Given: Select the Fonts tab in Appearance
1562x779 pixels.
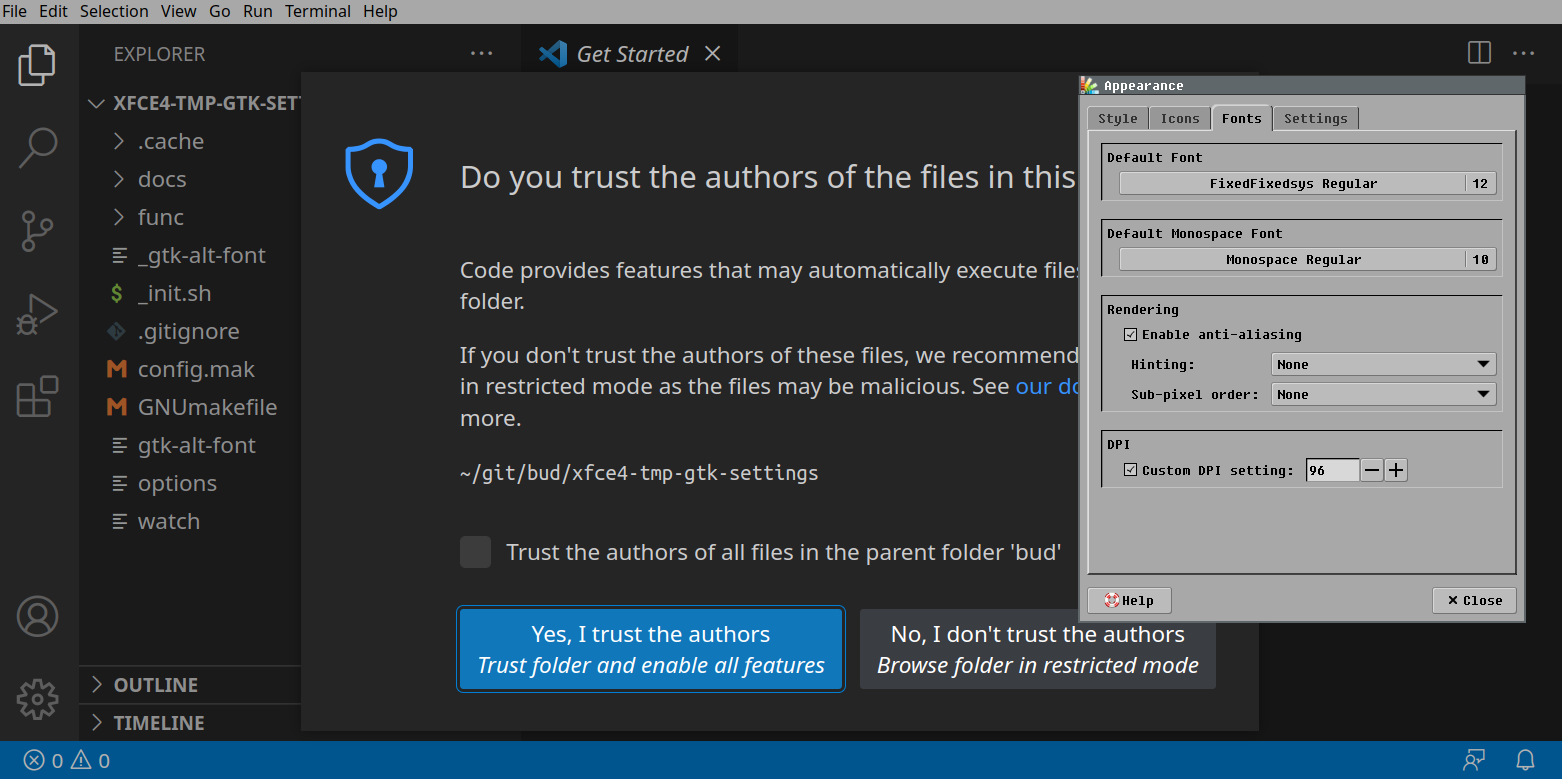Looking at the screenshot, I should [x=1242, y=118].
